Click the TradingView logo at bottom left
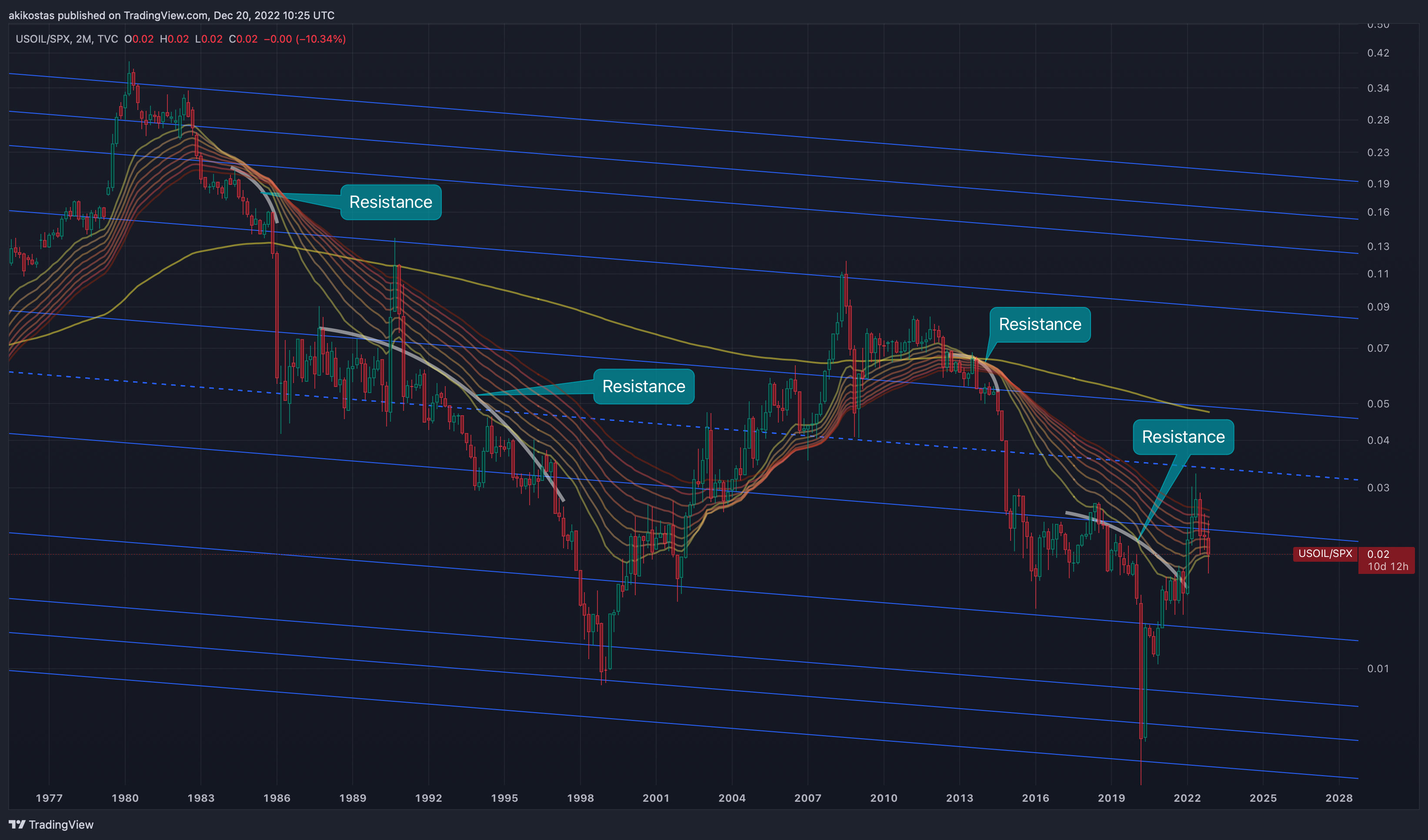This screenshot has width=1428, height=840. pos(51,825)
